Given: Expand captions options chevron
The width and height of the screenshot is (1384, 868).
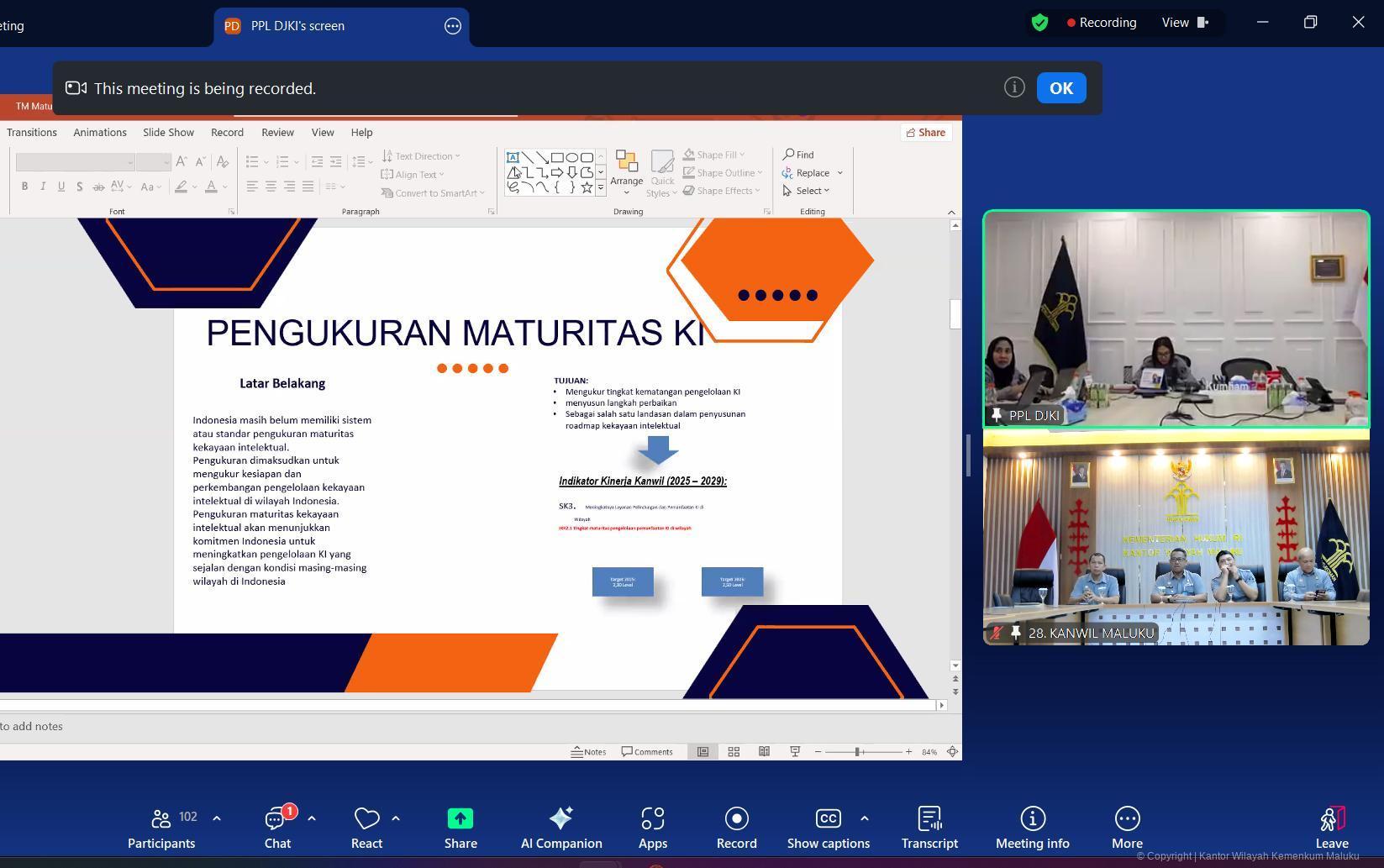Looking at the screenshot, I should pos(865,818).
